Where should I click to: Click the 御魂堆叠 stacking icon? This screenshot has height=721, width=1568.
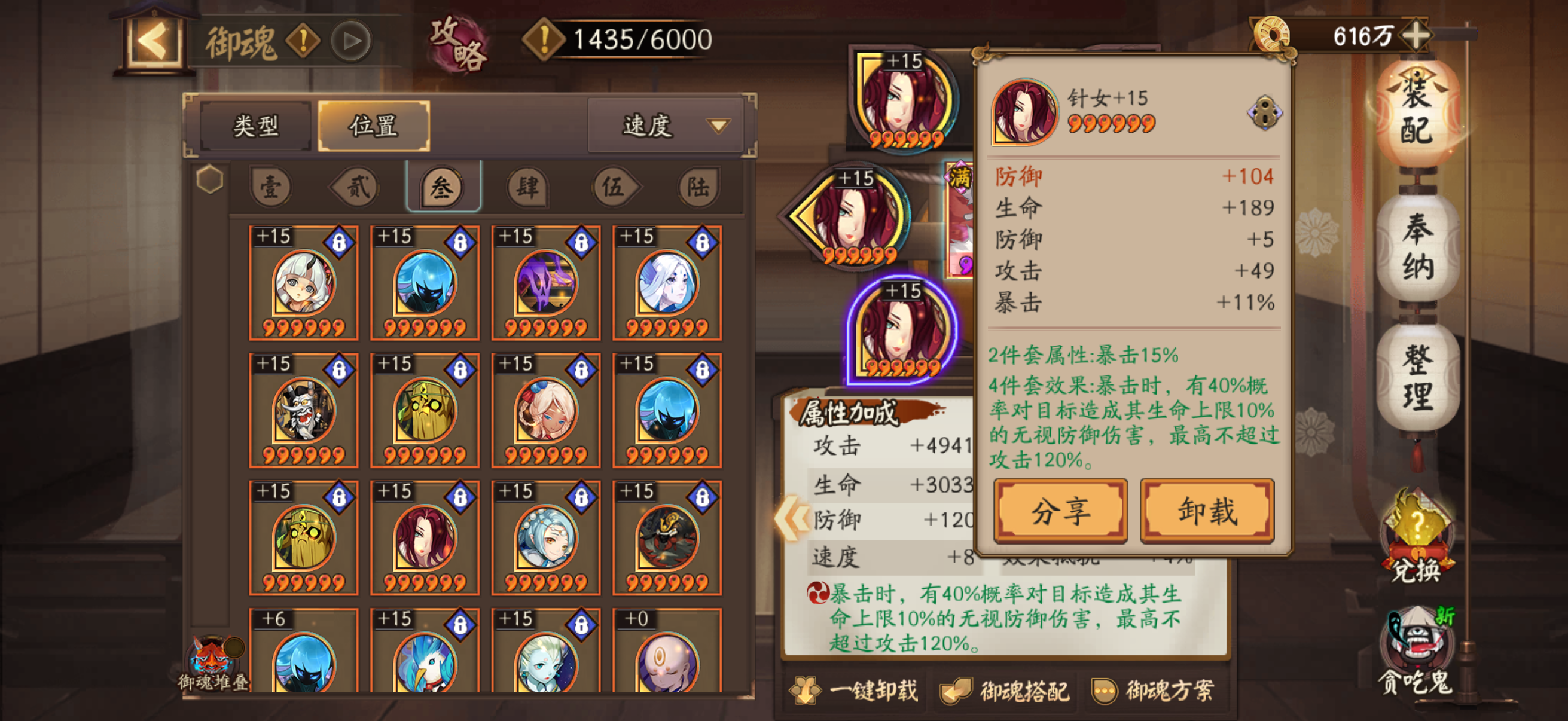(x=213, y=664)
